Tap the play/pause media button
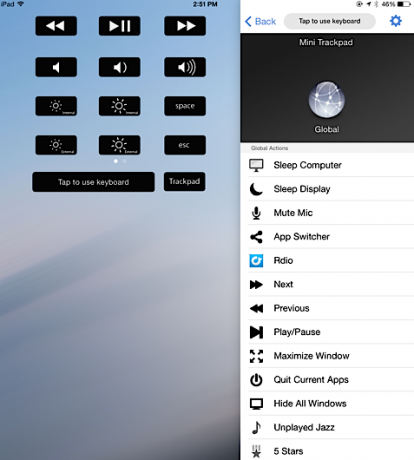Image resolution: width=414 pixels, height=460 pixels. [119, 26]
